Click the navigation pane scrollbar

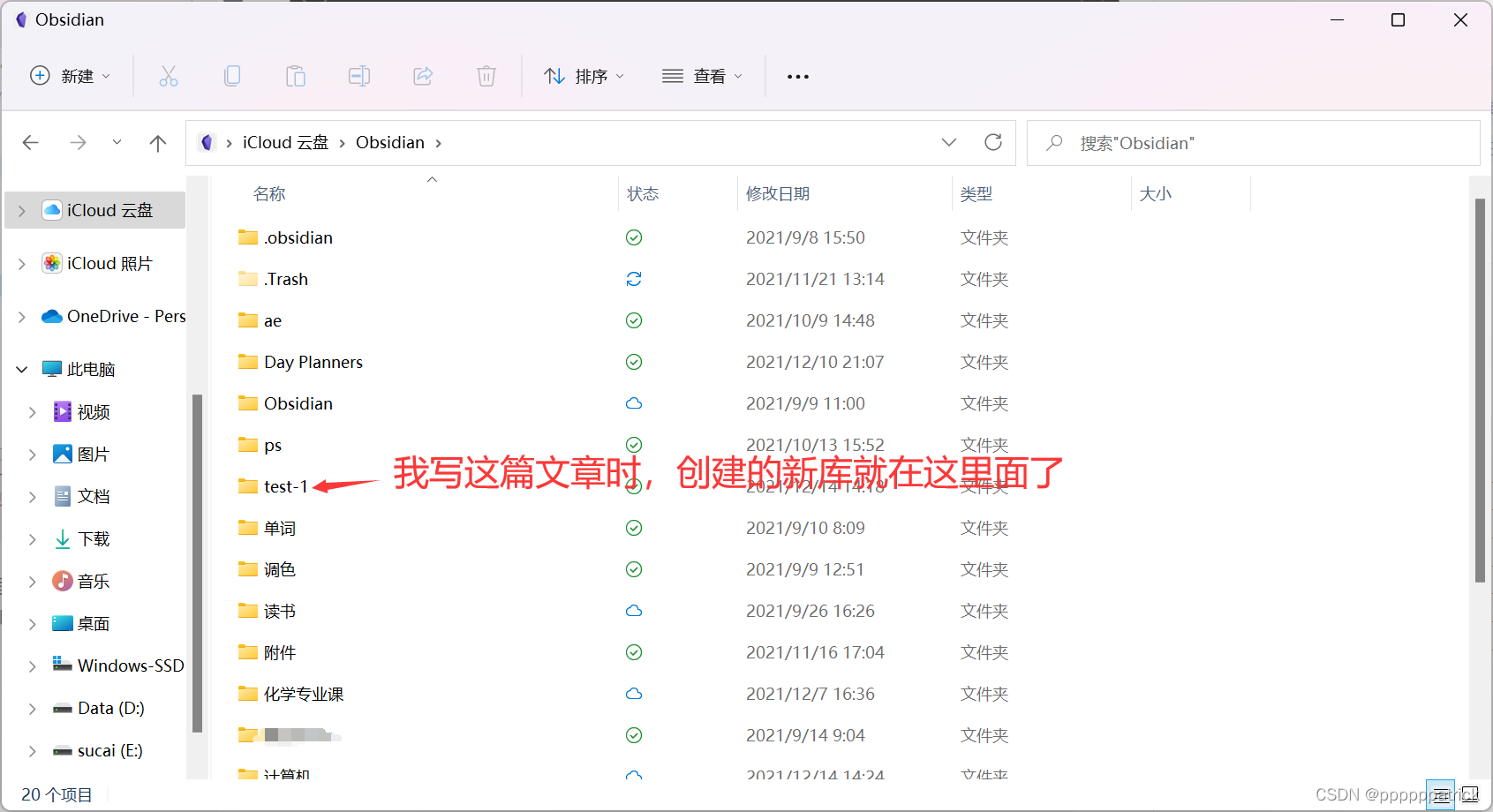pyautogui.click(x=197, y=563)
